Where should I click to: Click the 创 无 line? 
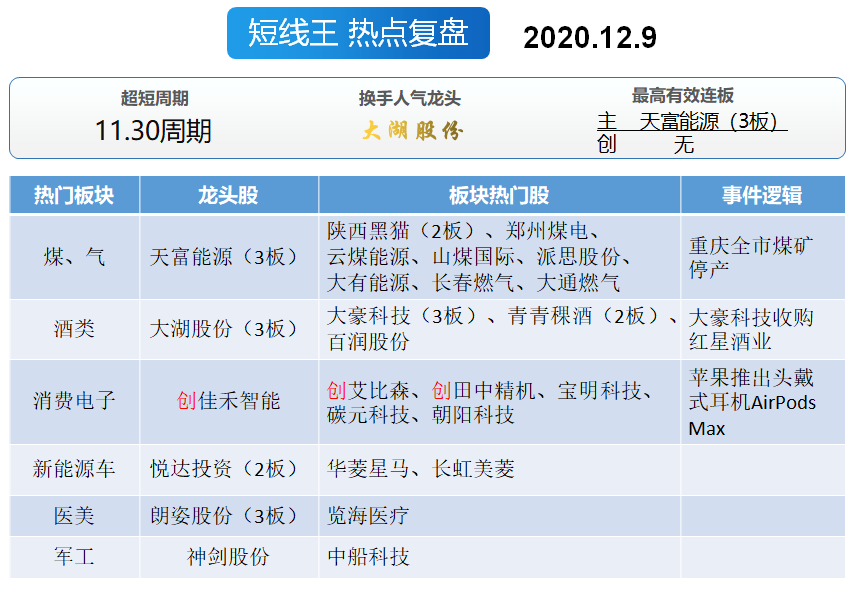645,145
